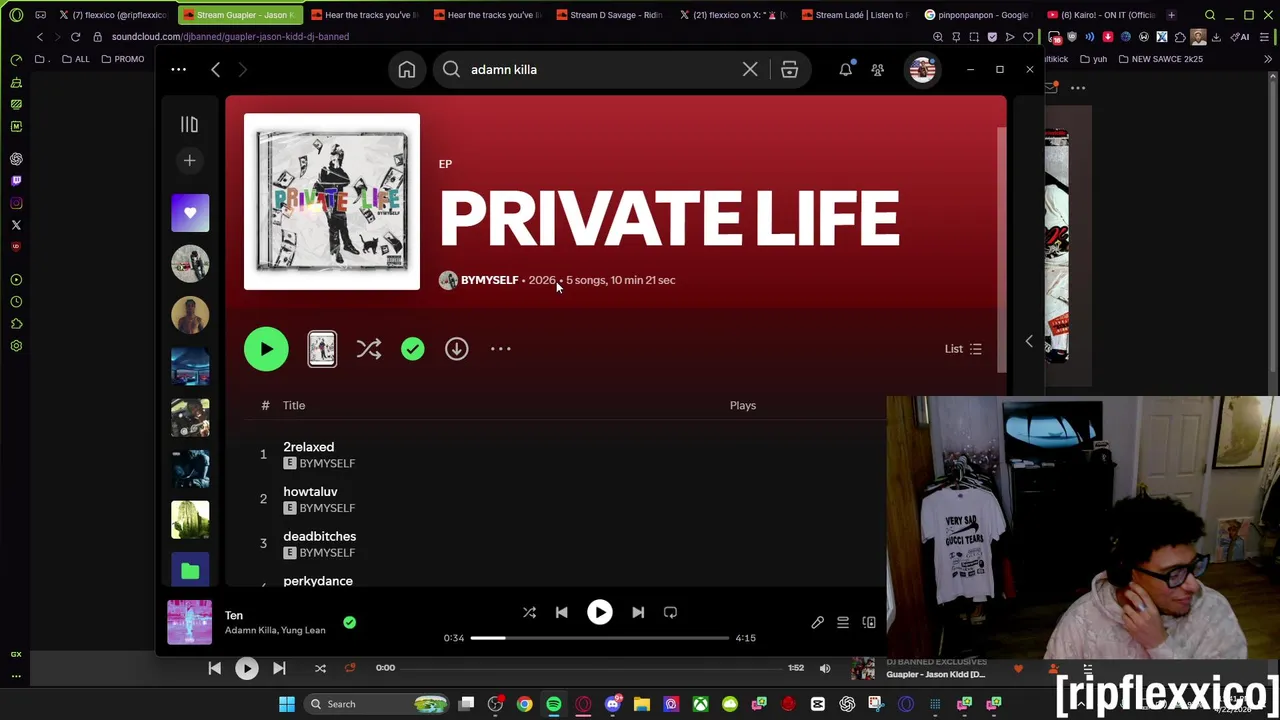This screenshot has height=720, width=1280.
Task: Toggle shuffle in the SoundCloud player
Action: tap(320, 668)
